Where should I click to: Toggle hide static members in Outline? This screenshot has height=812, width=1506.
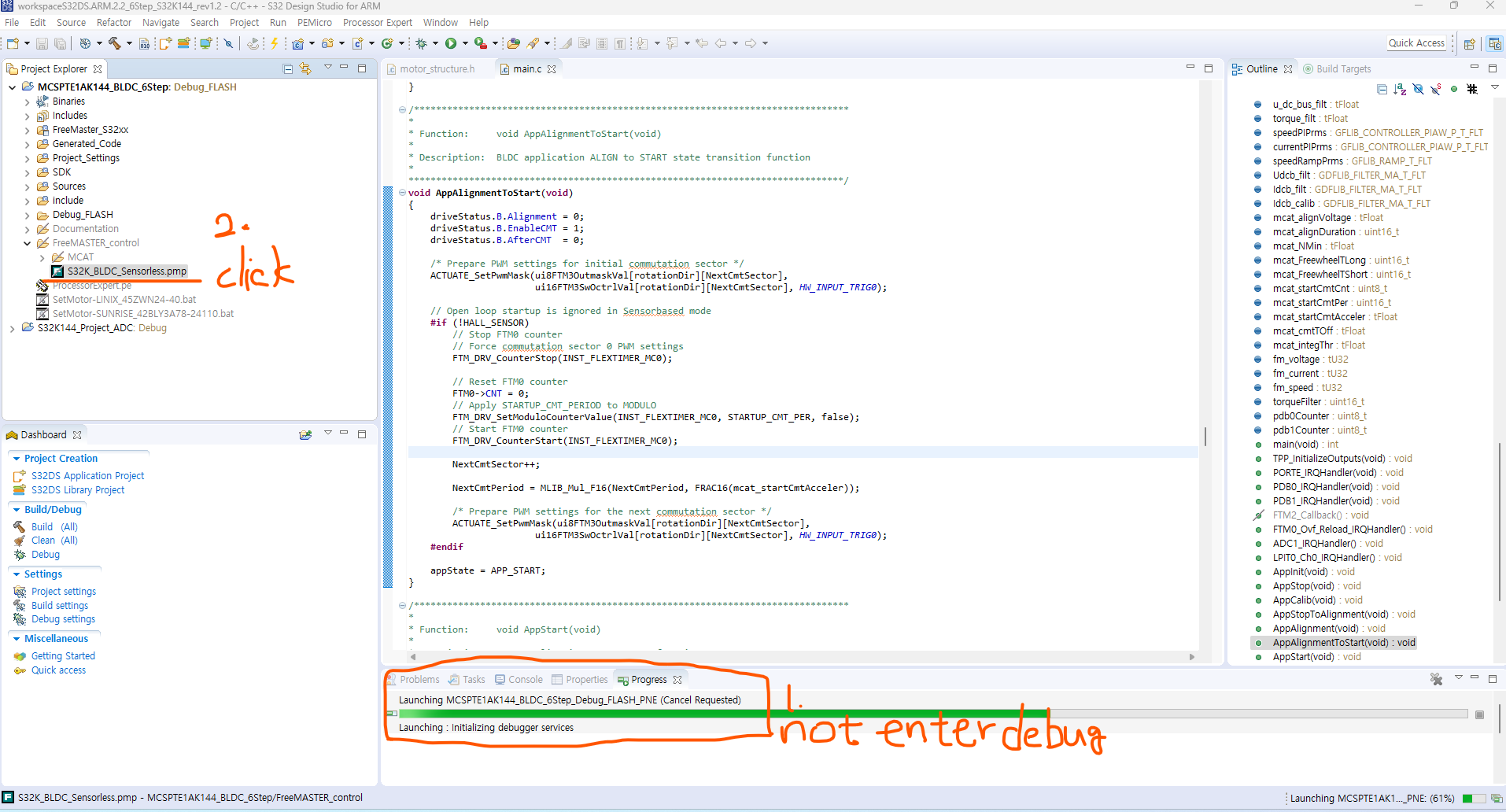pos(1436,89)
